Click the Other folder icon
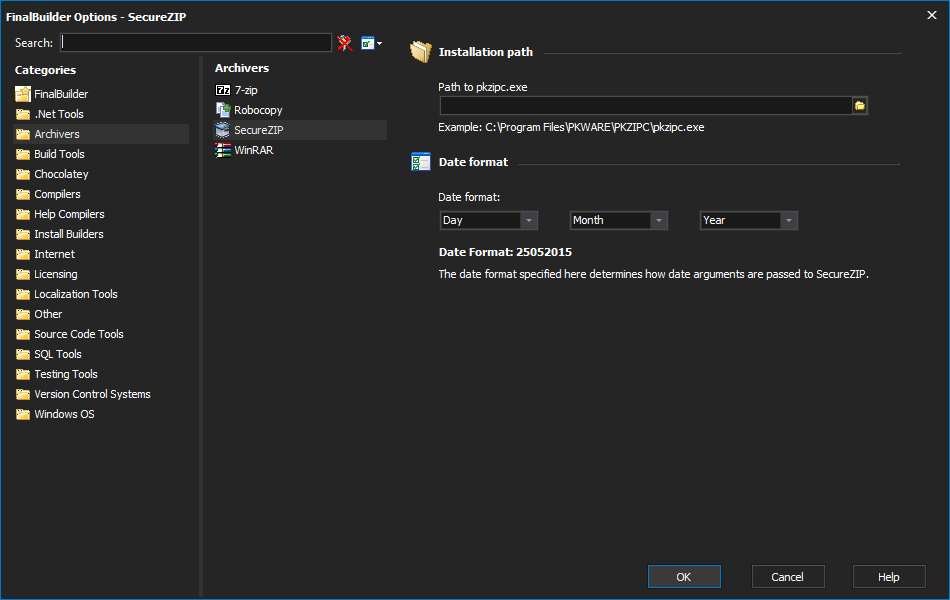The image size is (950, 600). point(23,314)
